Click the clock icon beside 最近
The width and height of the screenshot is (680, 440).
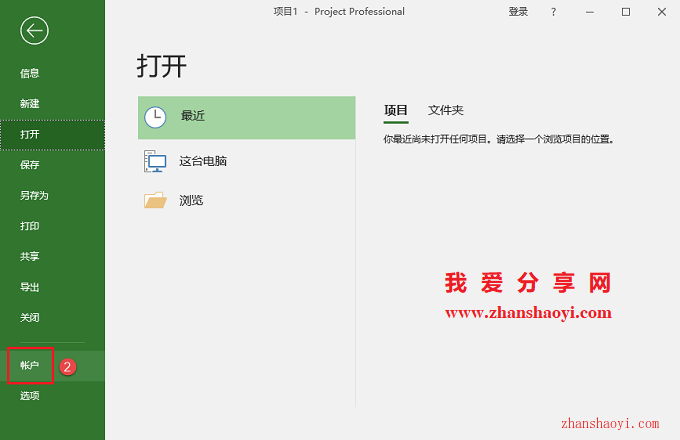click(x=155, y=117)
